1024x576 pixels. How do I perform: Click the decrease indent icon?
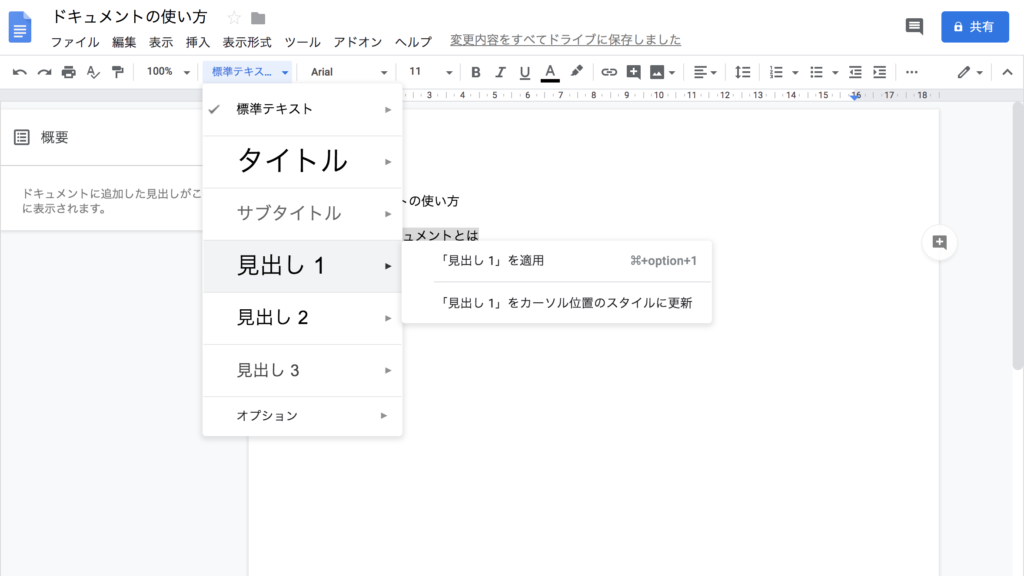(855, 72)
